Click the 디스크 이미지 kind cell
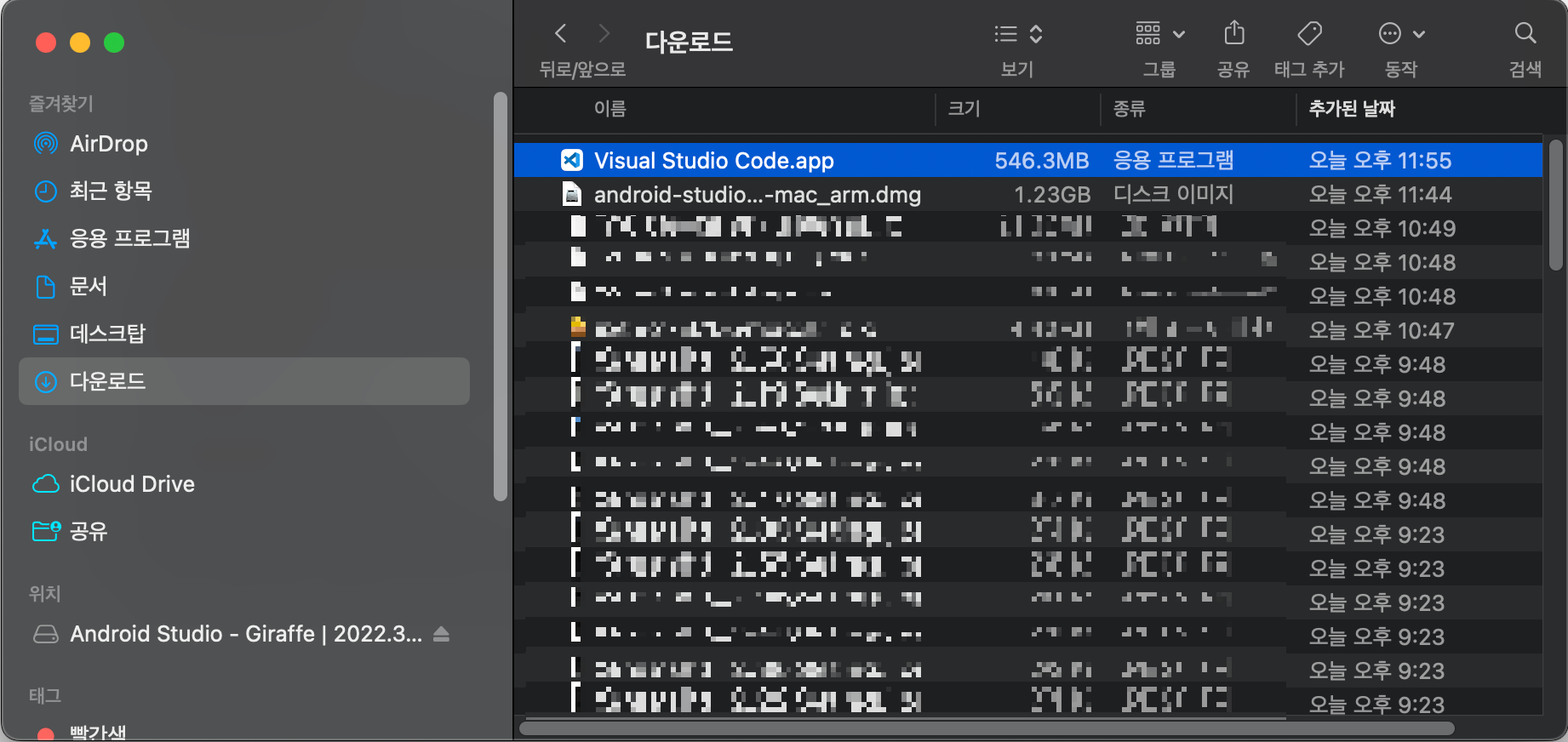This screenshot has width=1568, height=742. click(x=1173, y=195)
